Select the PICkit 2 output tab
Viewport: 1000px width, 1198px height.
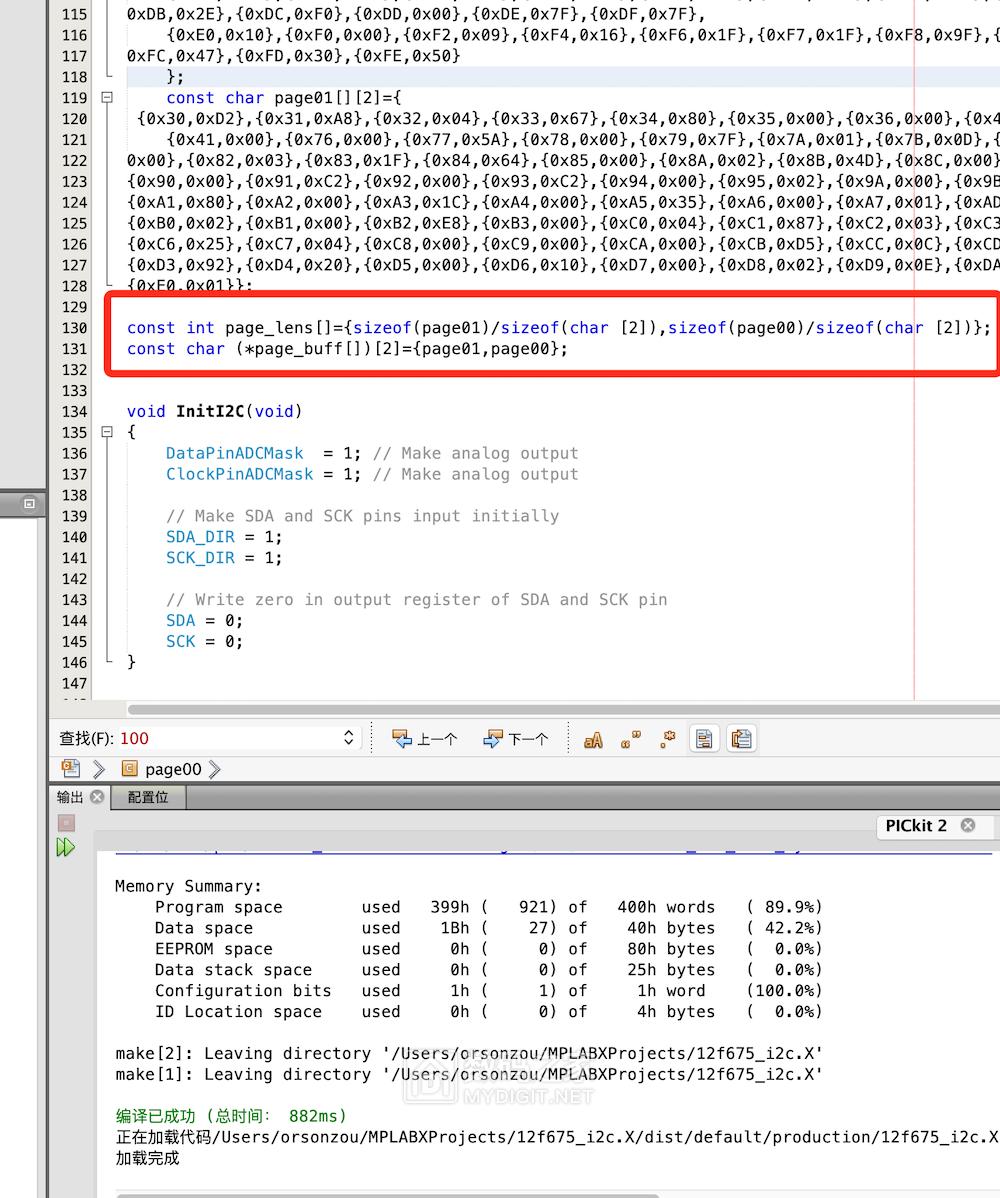915,825
